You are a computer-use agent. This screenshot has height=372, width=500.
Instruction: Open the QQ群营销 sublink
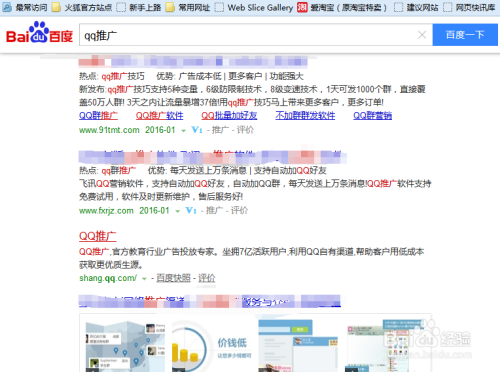373,116
